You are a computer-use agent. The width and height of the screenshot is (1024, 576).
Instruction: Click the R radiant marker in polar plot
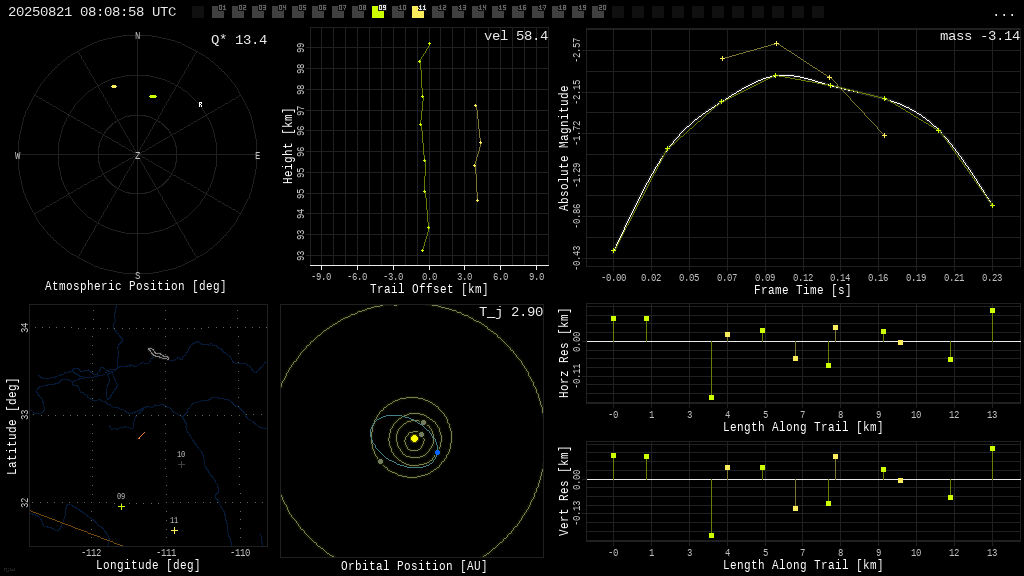200,104
